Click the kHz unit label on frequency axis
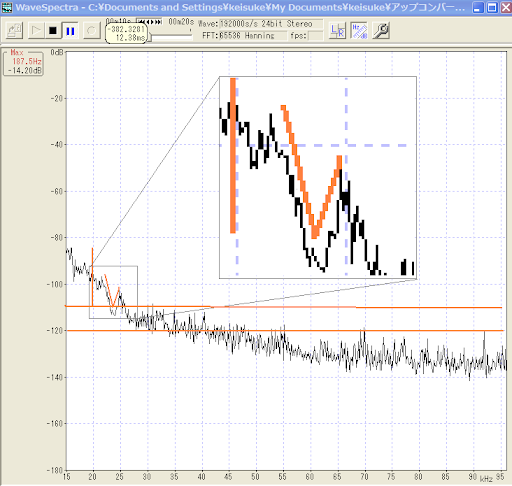 coord(486,479)
